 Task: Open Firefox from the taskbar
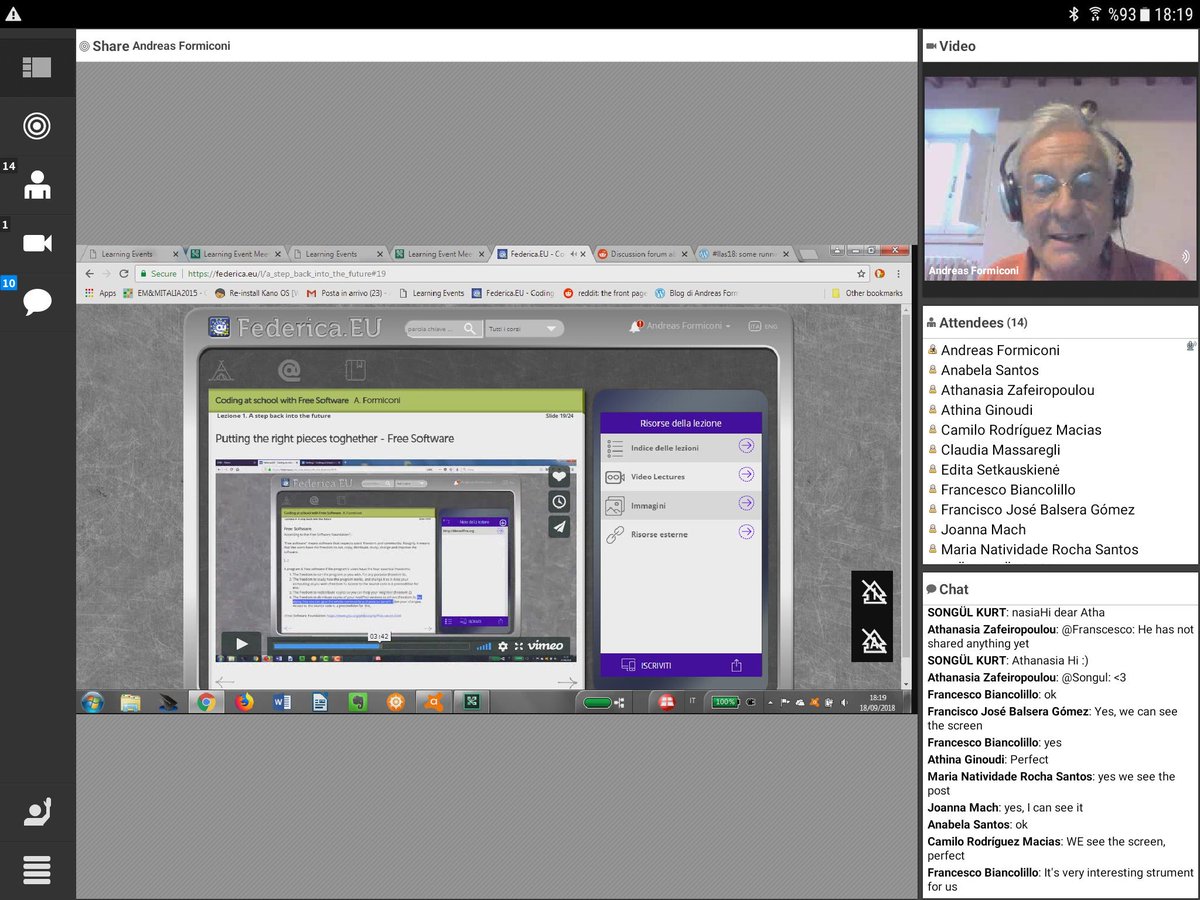245,702
